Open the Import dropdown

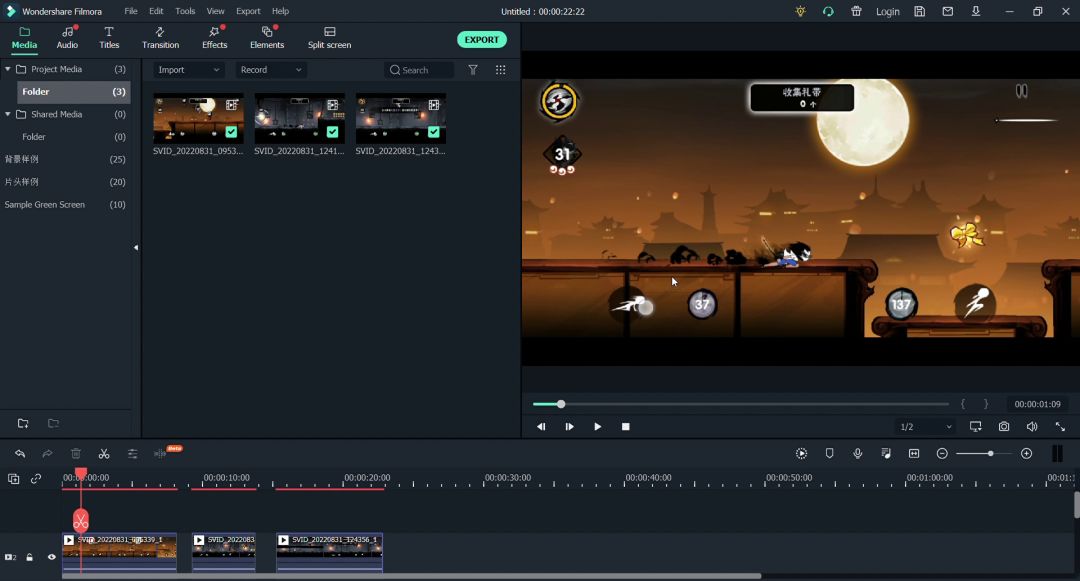coord(189,70)
